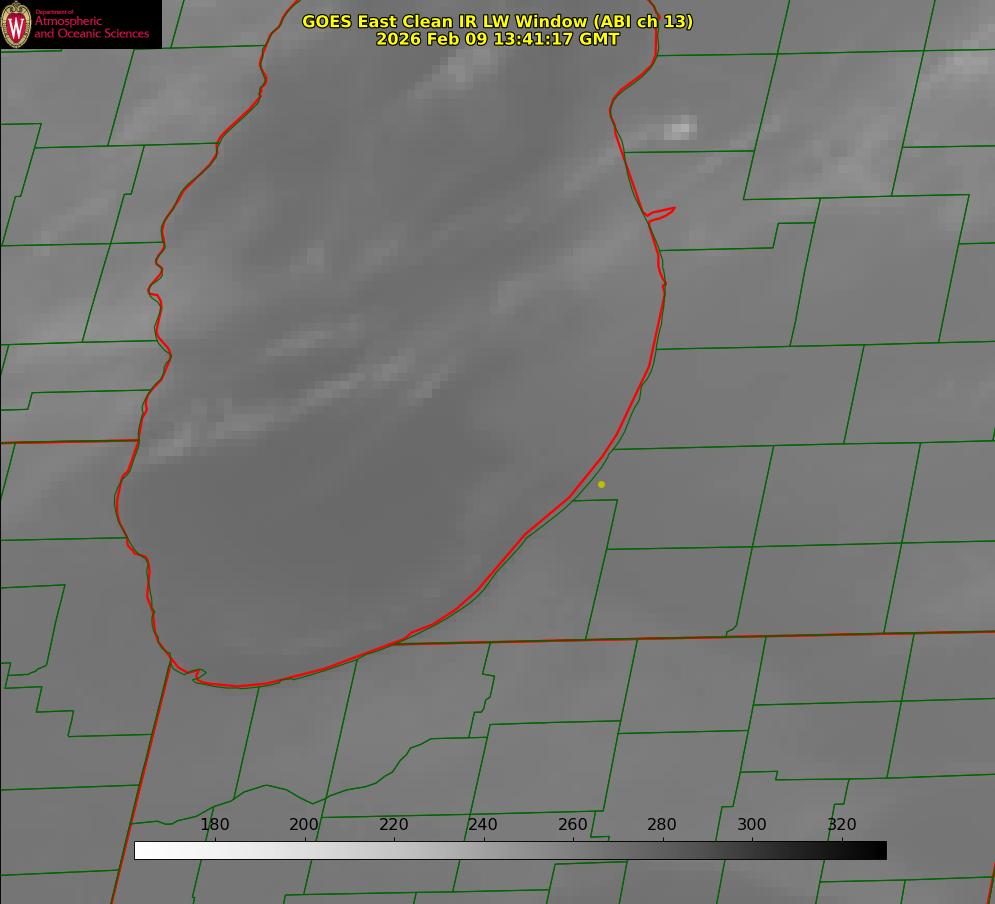Click the 200 tick label on the colorbar

click(x=304, y=825)
